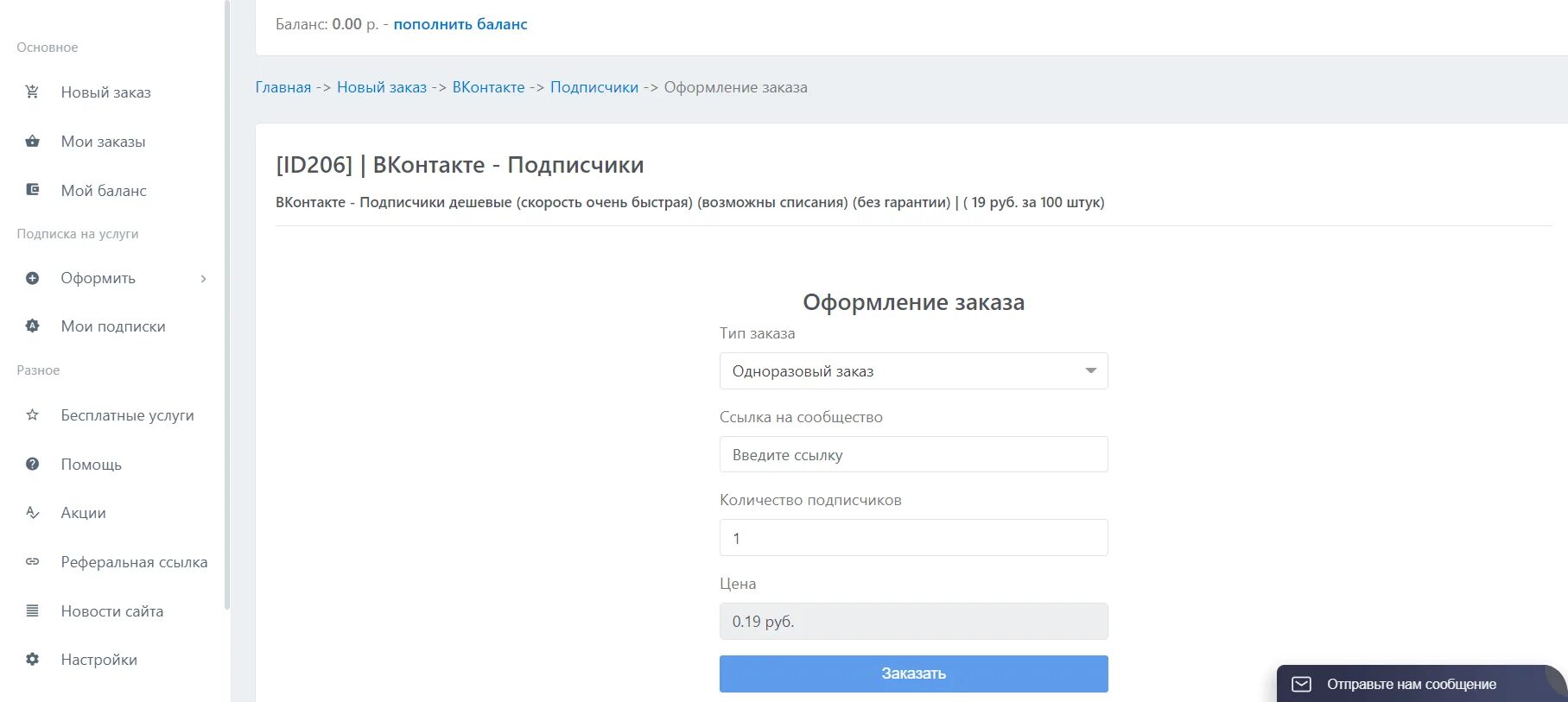Click the plus circle icon beside Оформить
This screenshot has width=1568, height=702.
pos(32,278)
